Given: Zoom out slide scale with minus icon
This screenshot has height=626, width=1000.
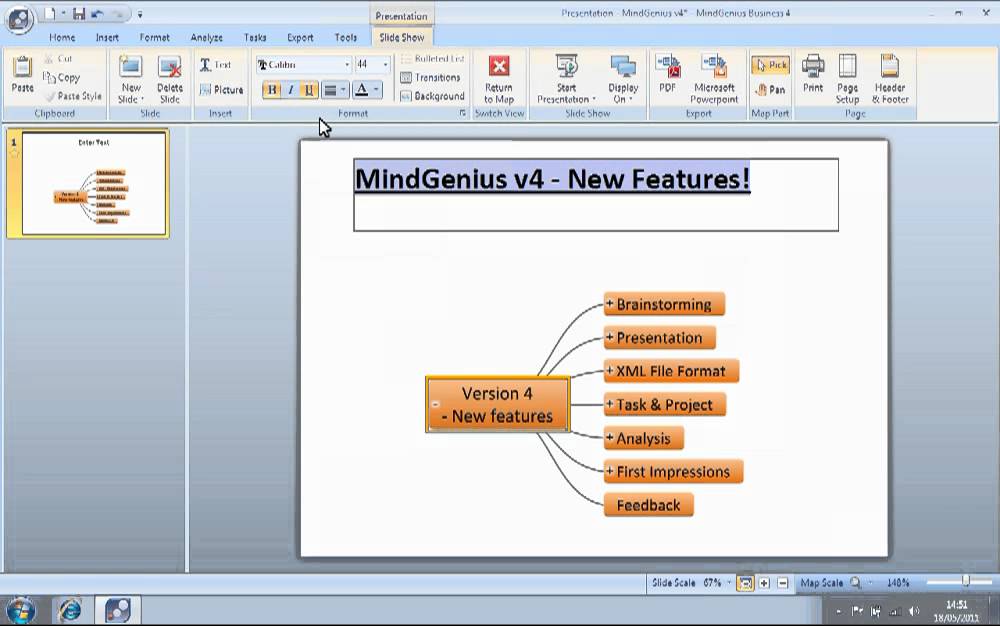Looking at the screenshot, I should 783,583.
